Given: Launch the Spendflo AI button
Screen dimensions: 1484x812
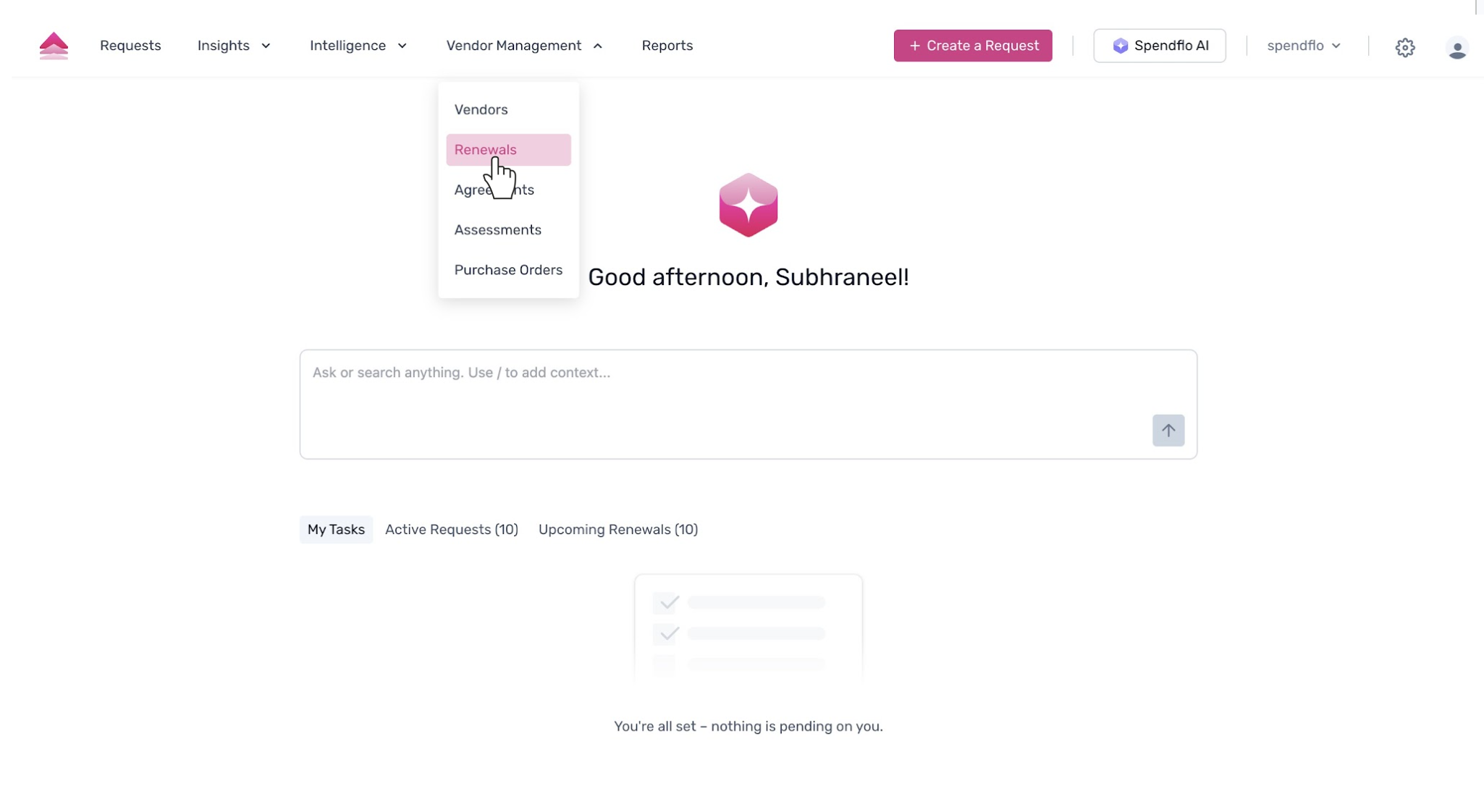Looking at the screenshot, I should pos(1159,46).
